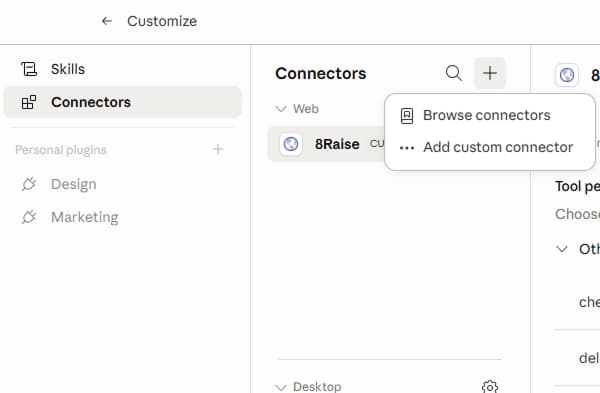Click the Personal plugins heading
600x393 pixels.
click(x=61, y=150)
